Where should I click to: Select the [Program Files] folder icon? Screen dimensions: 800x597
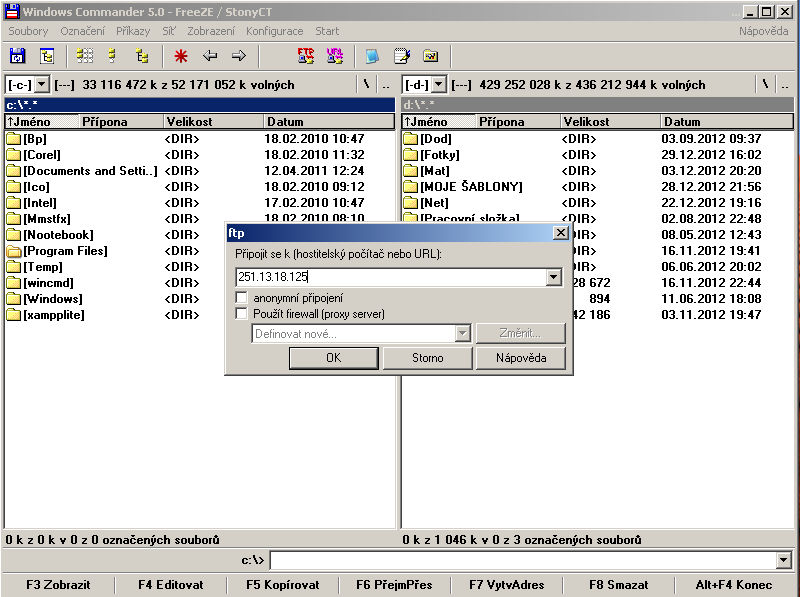(x=14, y=251)
